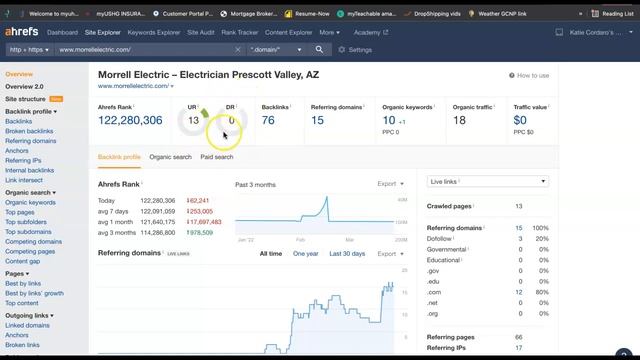Open Ahrefs Rank Export dropdown
The height and width of the screenshot is (360, 640).
[x=391, y=184]
